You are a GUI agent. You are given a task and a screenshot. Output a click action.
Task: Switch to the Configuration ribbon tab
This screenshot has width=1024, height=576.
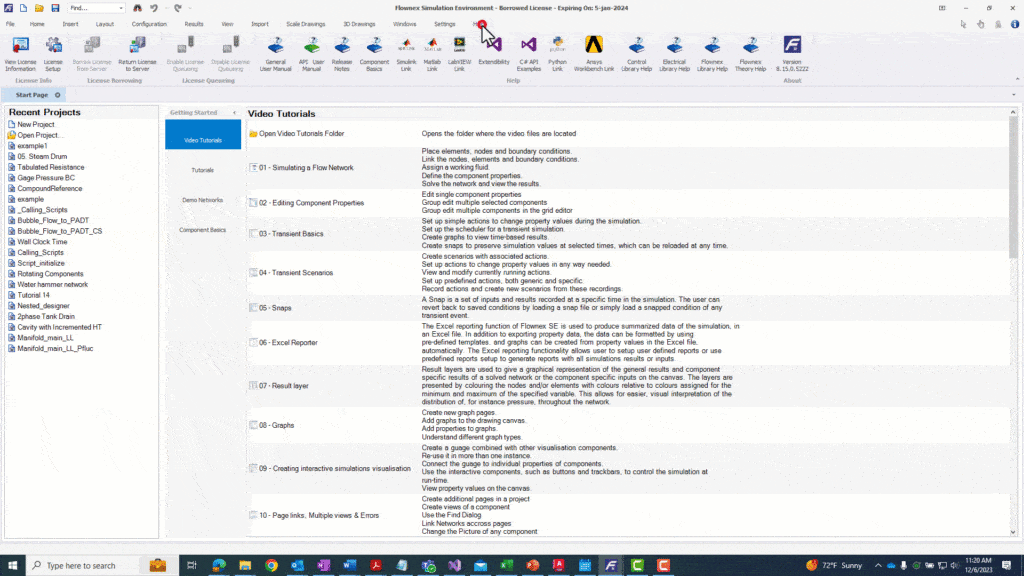[149, 23]
